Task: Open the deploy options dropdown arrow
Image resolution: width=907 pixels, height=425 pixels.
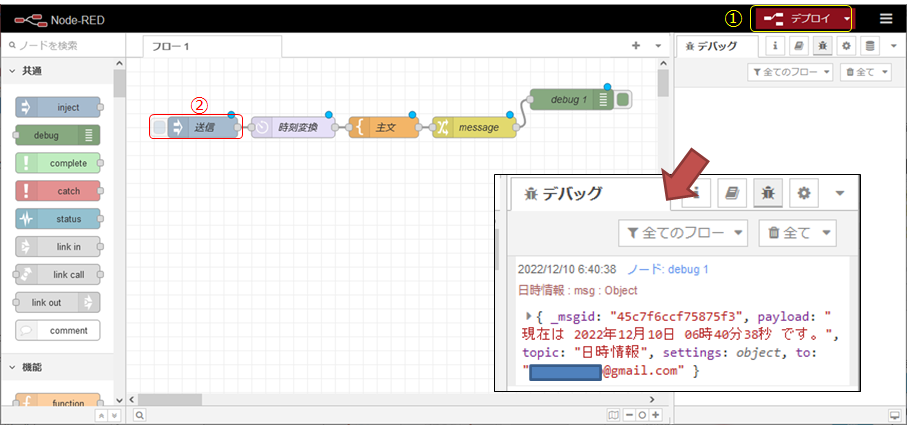Action: (x=847, y=18)
